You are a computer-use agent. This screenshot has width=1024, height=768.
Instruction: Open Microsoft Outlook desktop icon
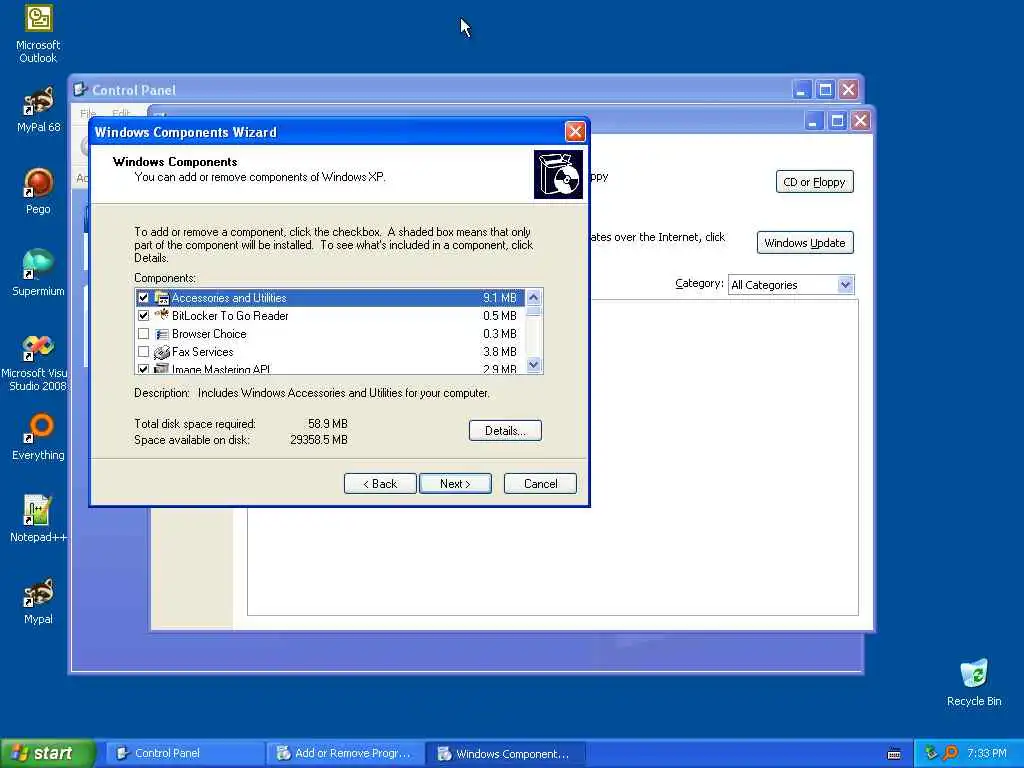click(38, 34)
